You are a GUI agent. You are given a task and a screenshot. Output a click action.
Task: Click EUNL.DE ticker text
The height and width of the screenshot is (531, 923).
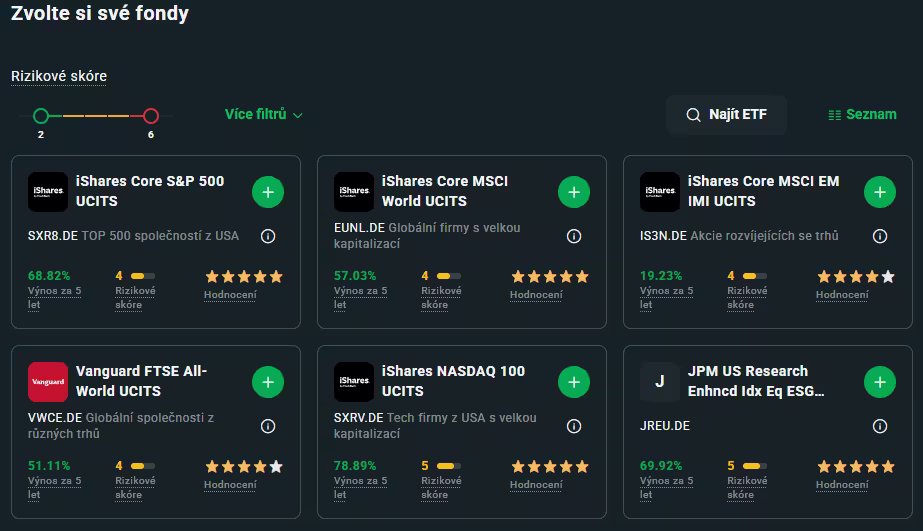click(359, 227)
